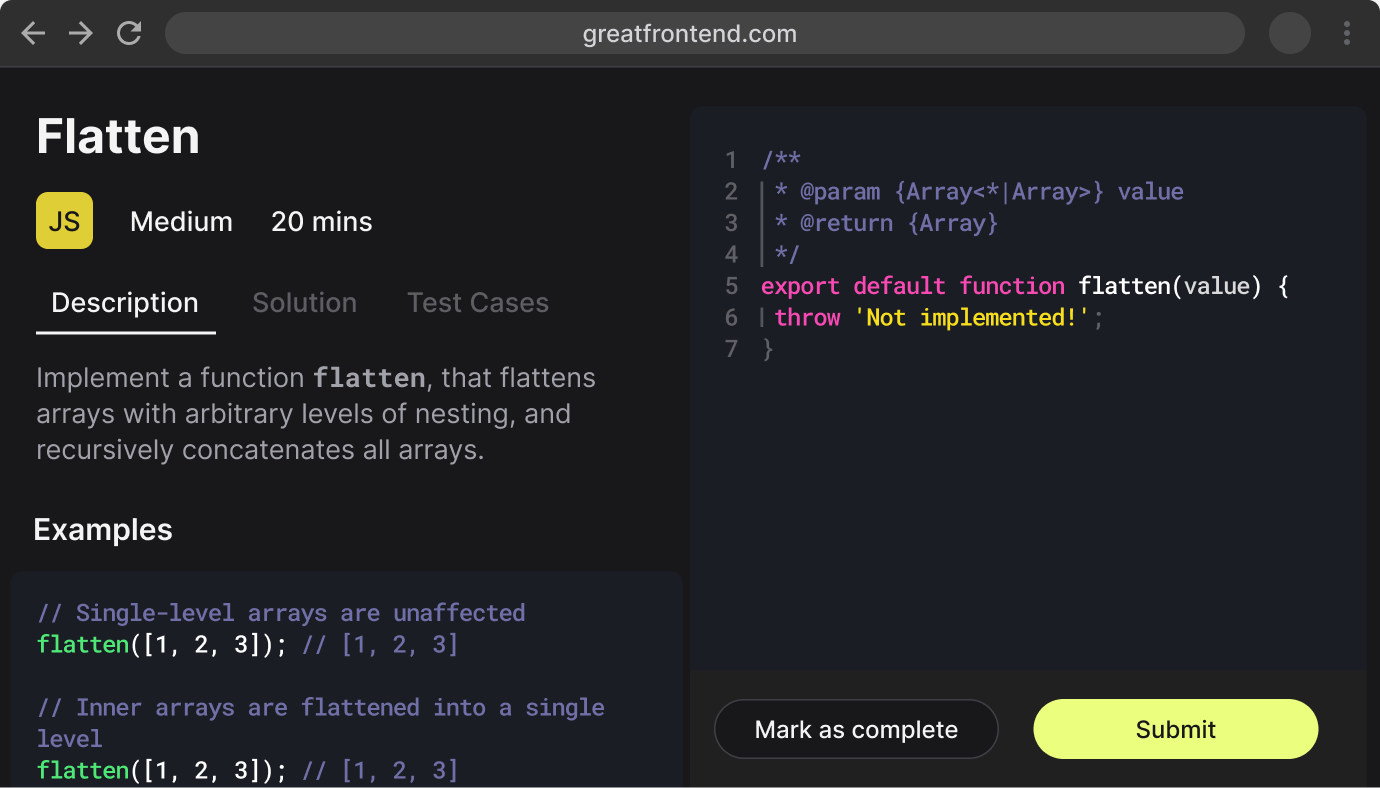Click the 'Not implemented!' string in editor
Image resolution: width=1380 pixels, height=788 pixels.
971,317
